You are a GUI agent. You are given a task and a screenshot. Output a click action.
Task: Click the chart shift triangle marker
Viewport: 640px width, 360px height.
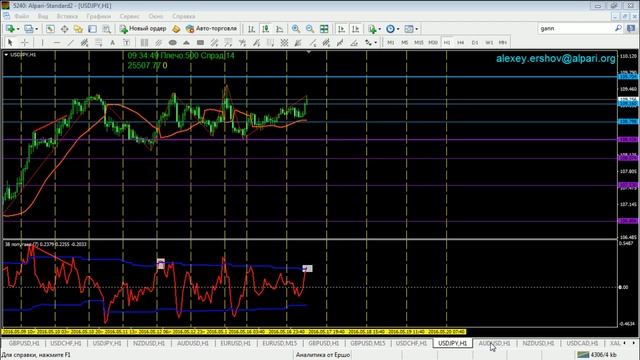(309, 52)
